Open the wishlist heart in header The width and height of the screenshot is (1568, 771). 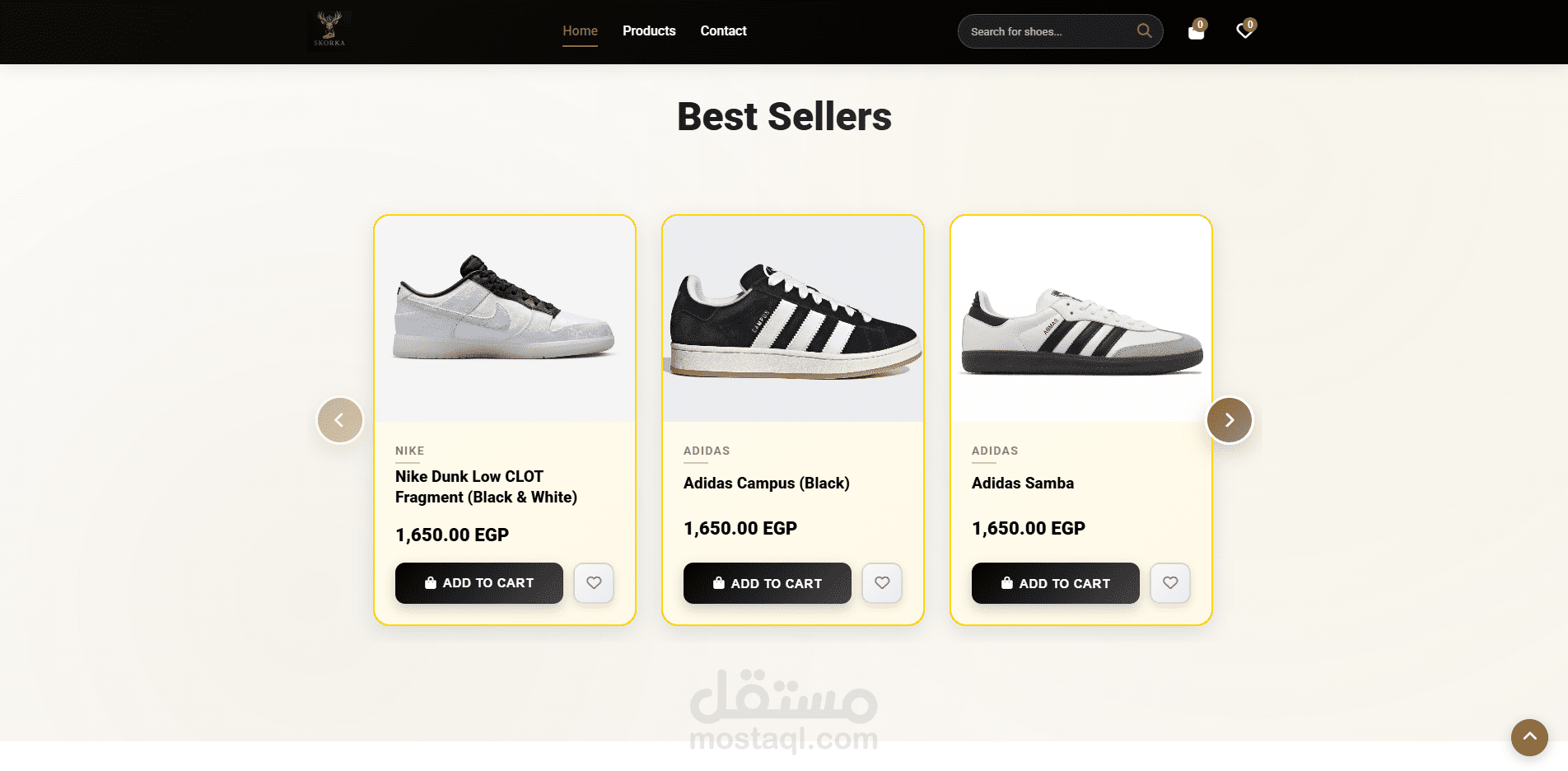1244,31
